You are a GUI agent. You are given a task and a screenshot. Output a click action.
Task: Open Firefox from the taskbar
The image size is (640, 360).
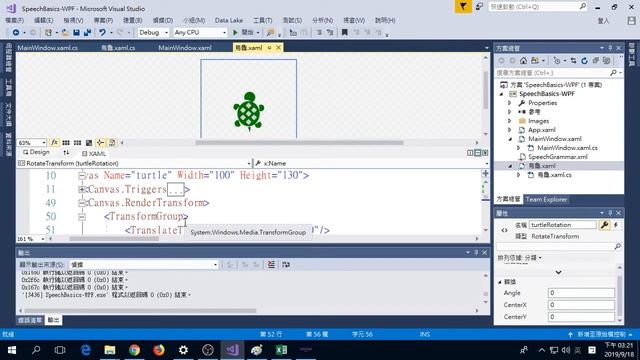(159, 350)
